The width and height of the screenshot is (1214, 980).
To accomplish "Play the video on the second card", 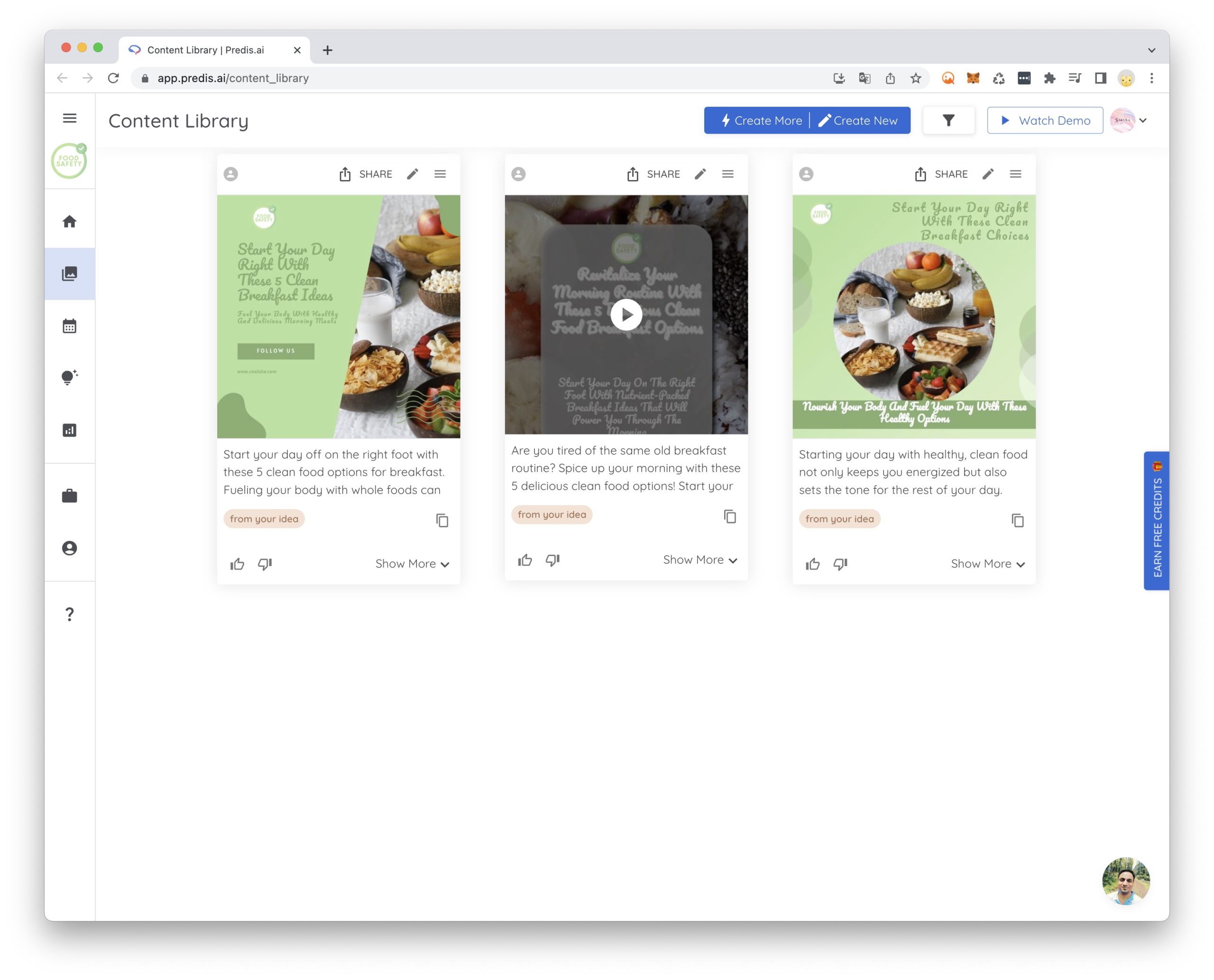I will pyautogui.click(x=626, y=314).
